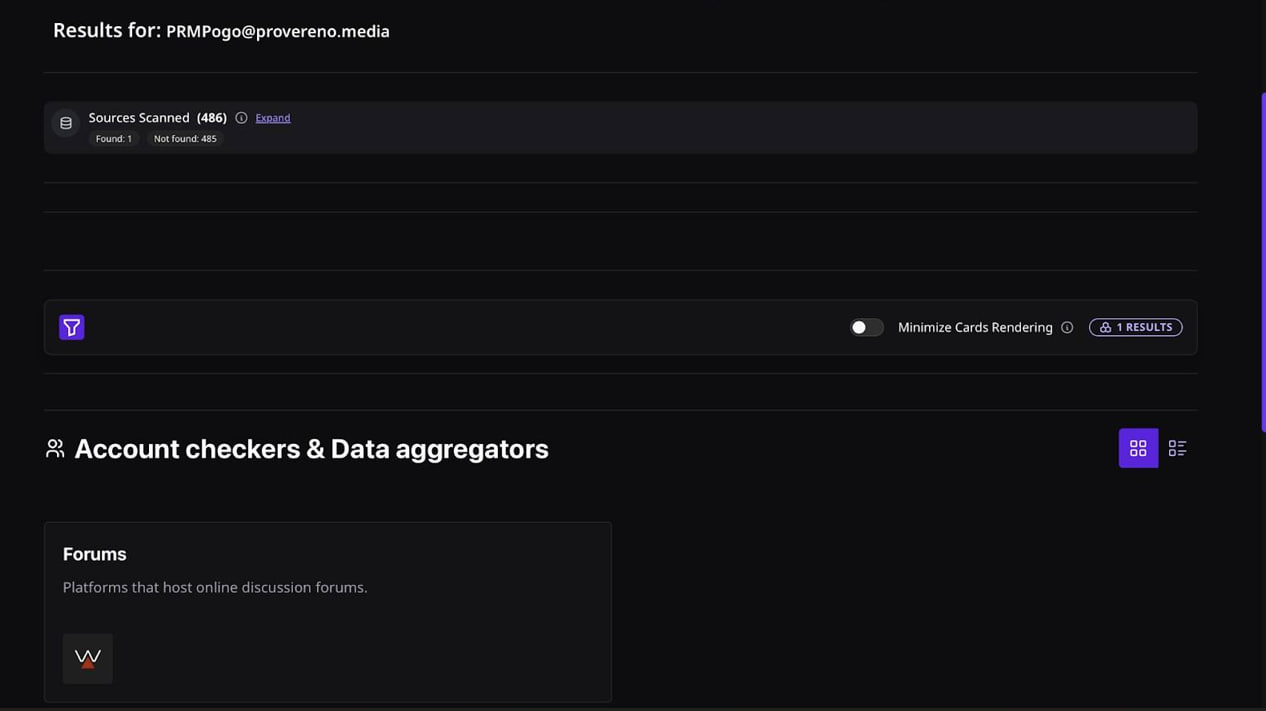1266x711 pixels.
Task: Click the page vertical scrollbar
Action: pyautogui.click(x=1262, y=262)
